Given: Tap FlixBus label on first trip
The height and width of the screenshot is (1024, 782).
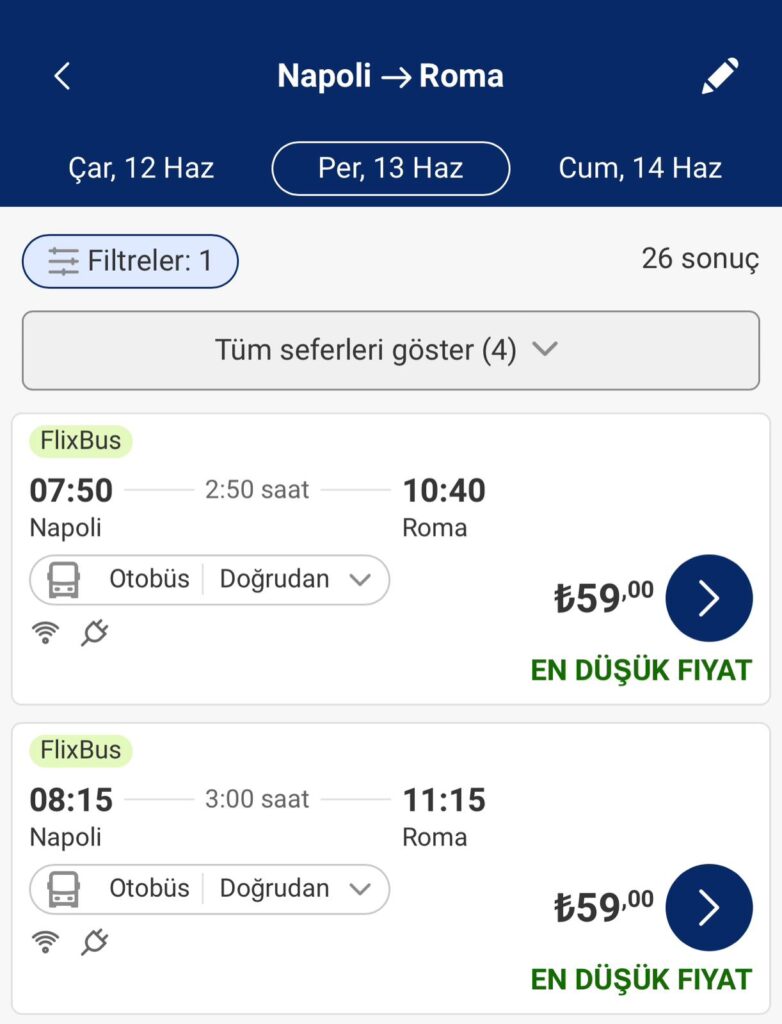Looking at the screenshot, I should (x=80, y=441).
